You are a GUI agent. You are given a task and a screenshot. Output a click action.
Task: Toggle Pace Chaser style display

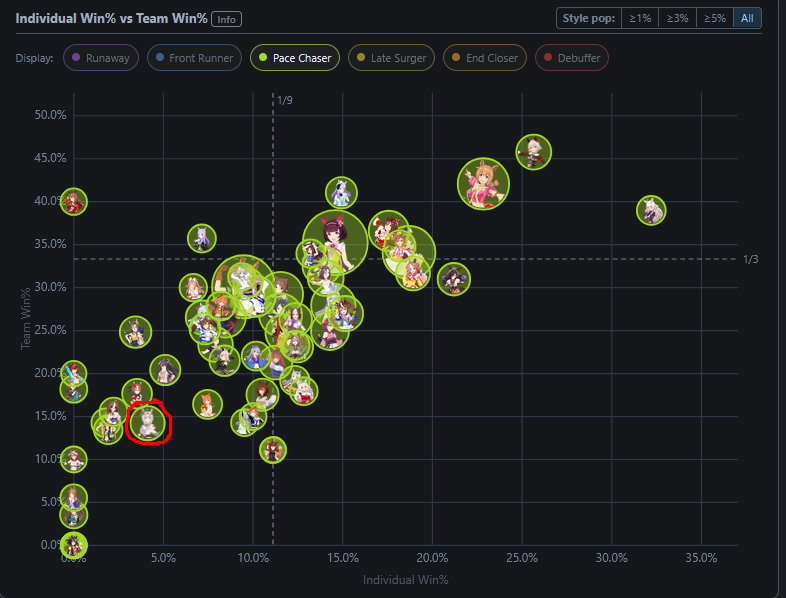295,58
